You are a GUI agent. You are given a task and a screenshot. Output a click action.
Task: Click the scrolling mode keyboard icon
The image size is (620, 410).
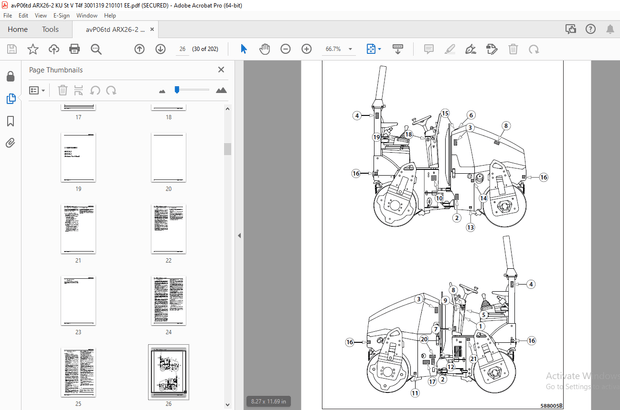(398, 49)
